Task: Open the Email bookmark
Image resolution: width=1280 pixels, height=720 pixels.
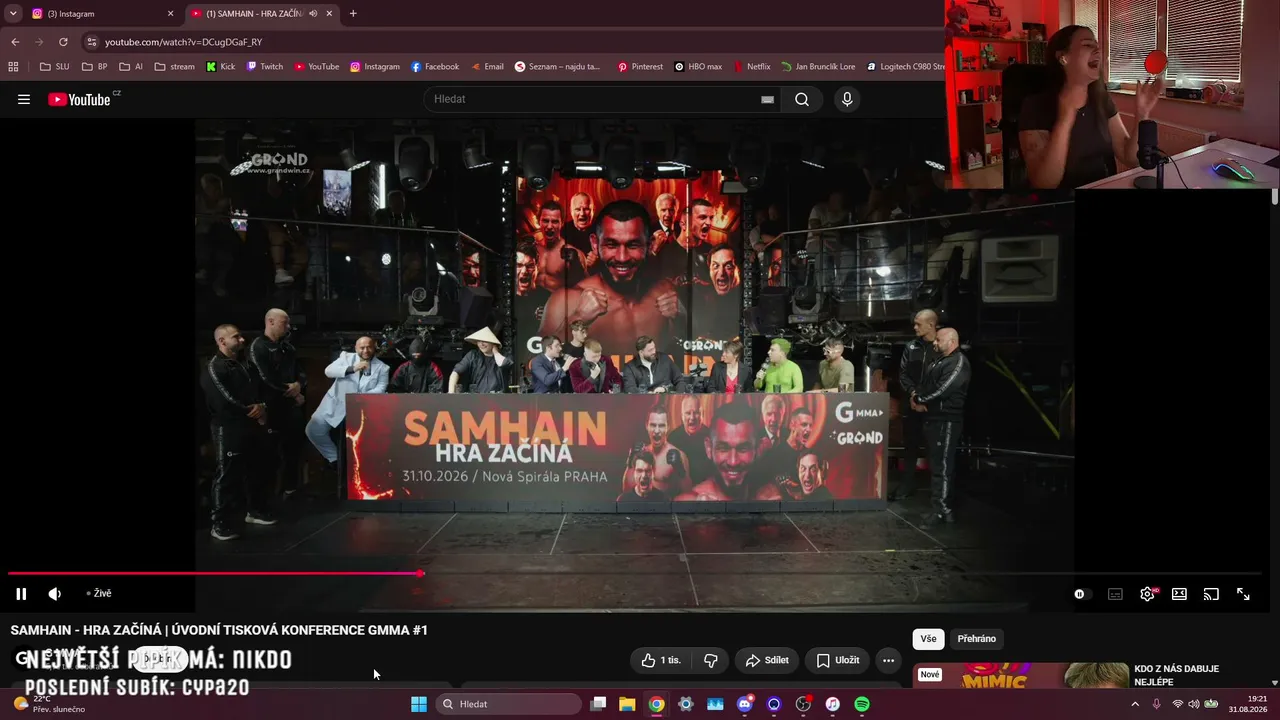Action: 487,67
